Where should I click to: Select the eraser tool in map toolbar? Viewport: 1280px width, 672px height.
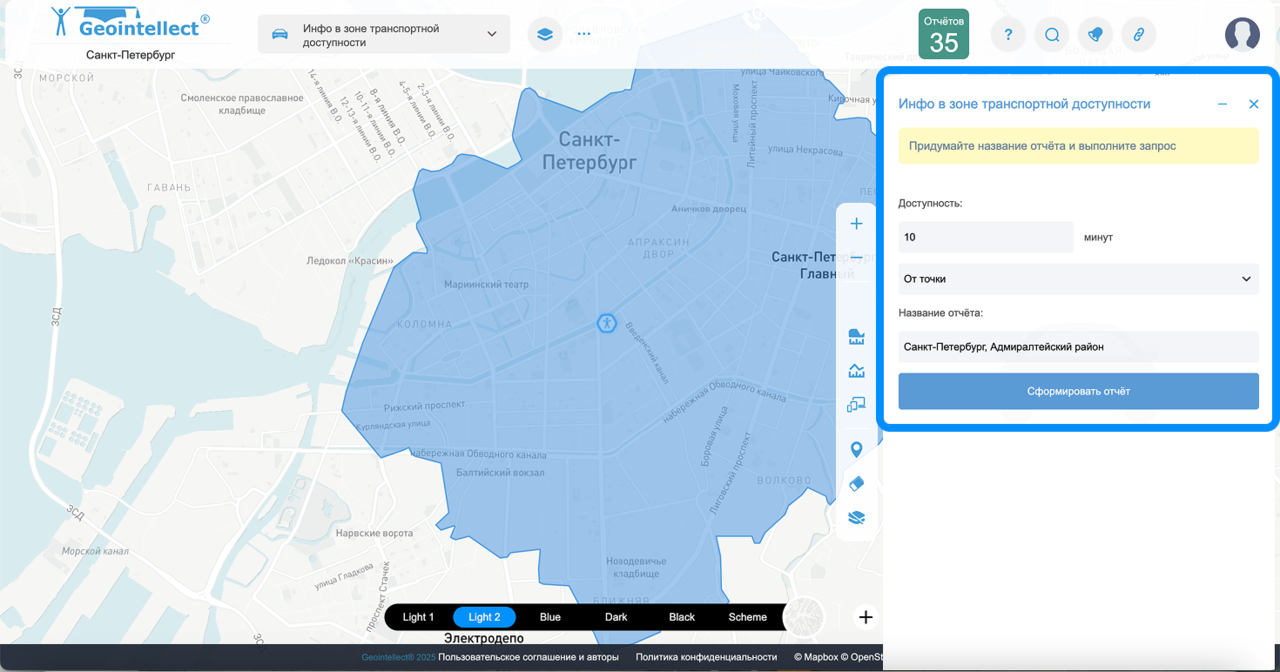pyautogui.click(x=856, y=484)
